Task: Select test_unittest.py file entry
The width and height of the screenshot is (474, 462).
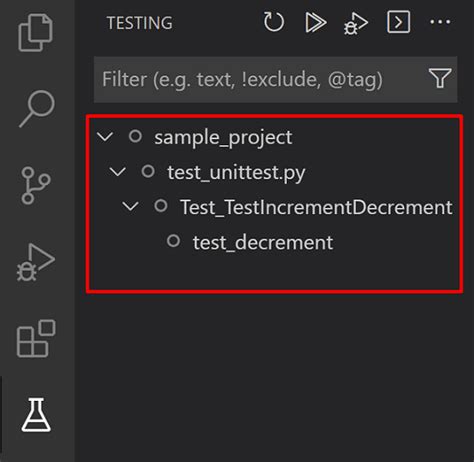Action: click(x=236, y=173)
